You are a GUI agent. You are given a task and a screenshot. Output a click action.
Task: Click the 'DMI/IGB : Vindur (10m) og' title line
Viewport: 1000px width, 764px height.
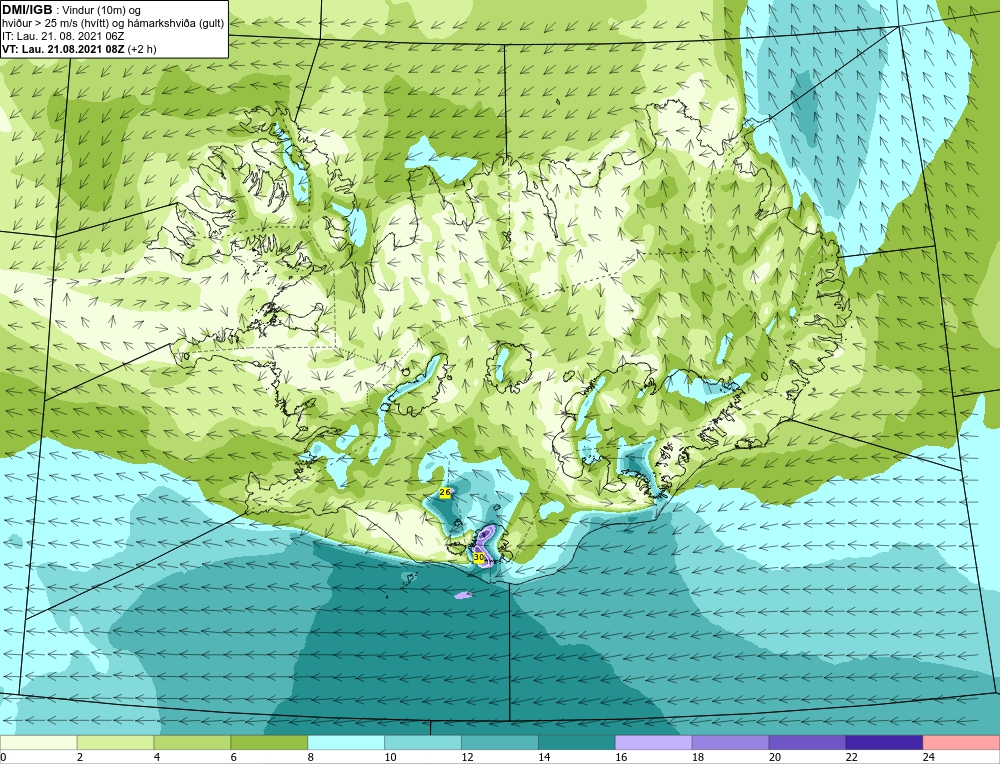pyautogui.click(x=71, y=10)
